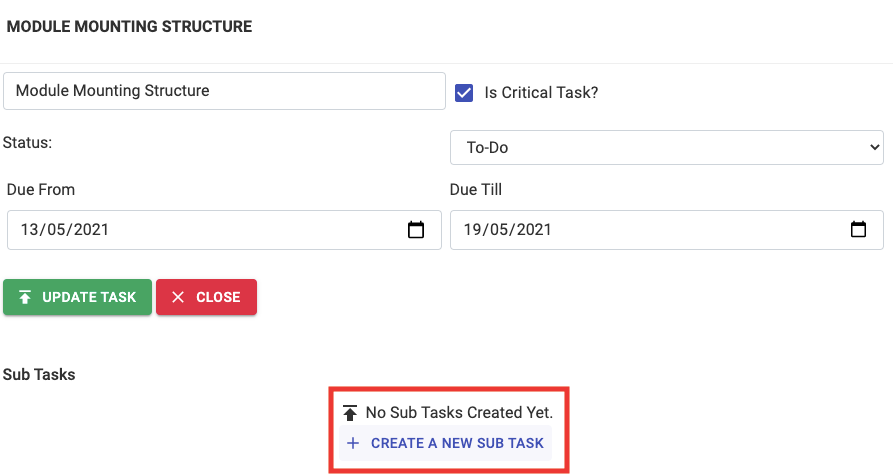Click the upload arrow icon on Update Task
This screenshot has width=893, height=476.
tap(25, 297)
